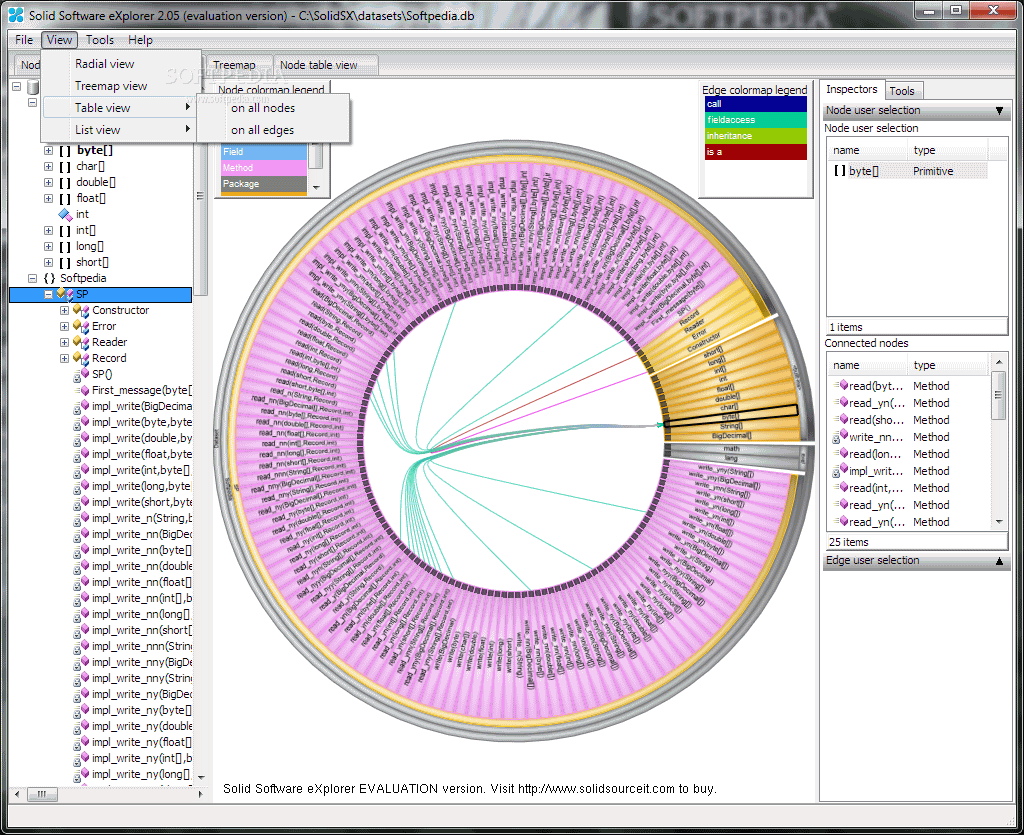The width and height of the screenshot is (1024, 835).
Task: Expand the Edge user selection panel
Action: [x=999, y=561]
